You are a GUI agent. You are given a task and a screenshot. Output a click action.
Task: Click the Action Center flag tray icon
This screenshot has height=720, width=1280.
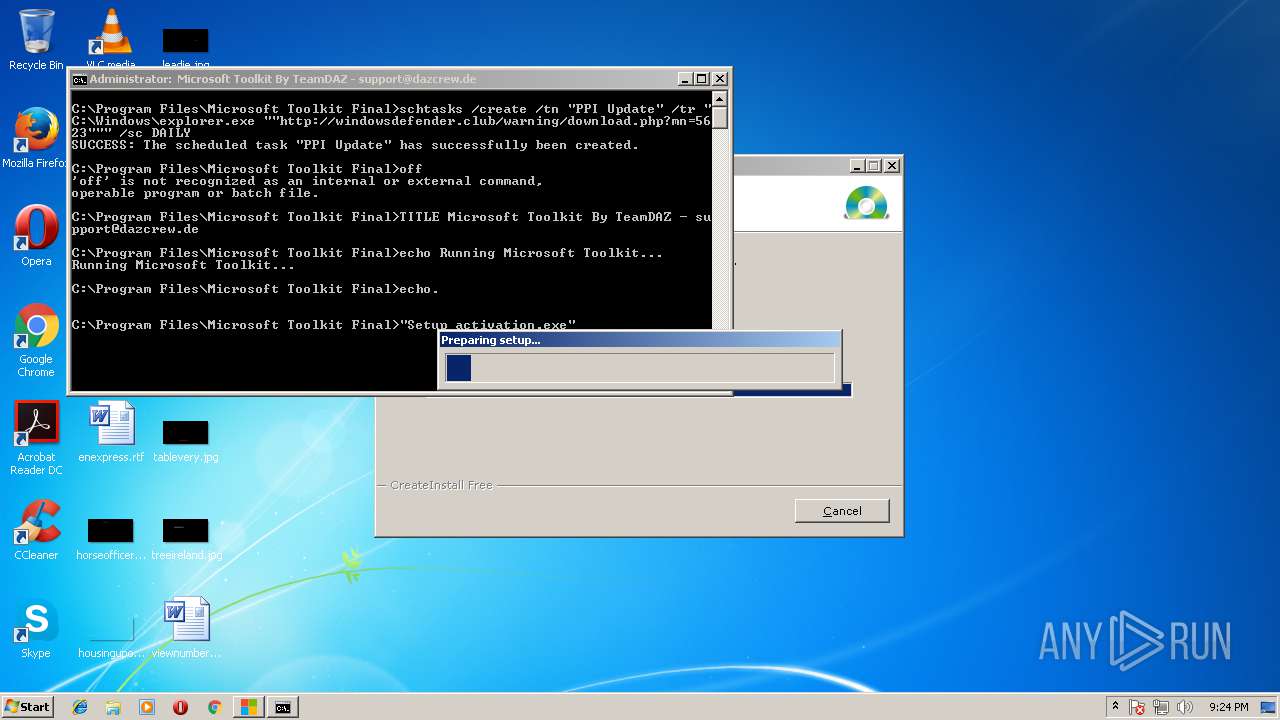[x=1137, y=707]
